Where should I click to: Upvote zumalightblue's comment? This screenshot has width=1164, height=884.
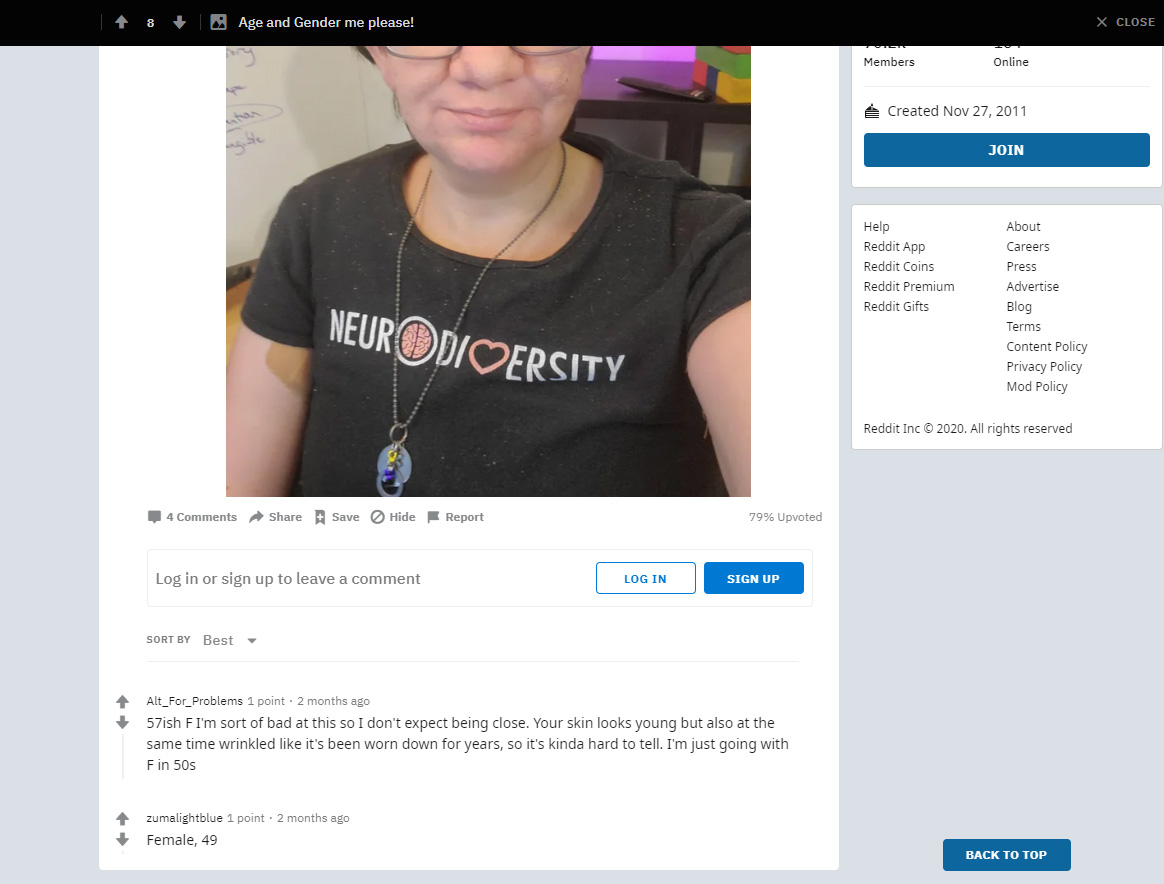click(122, 819)
